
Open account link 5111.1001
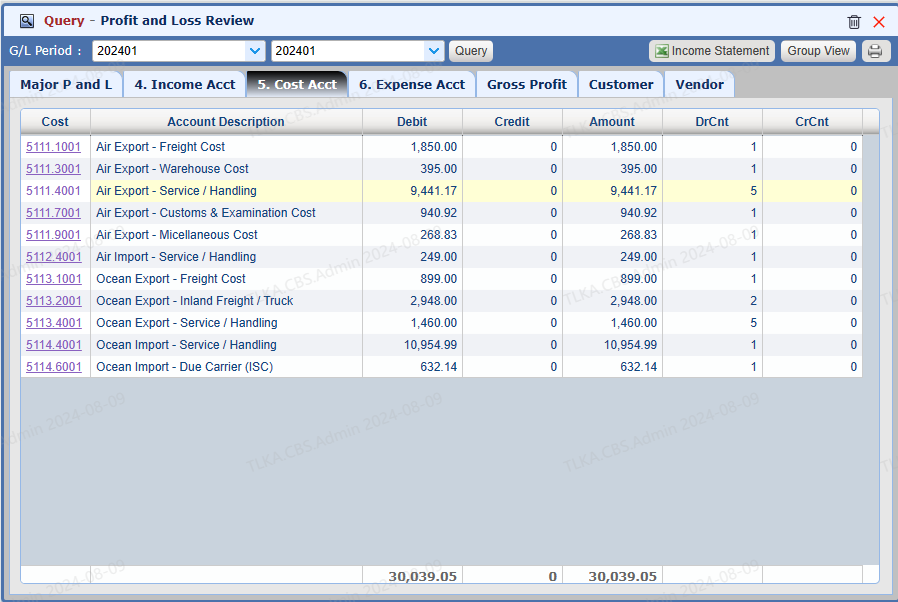tap(53, 147)
